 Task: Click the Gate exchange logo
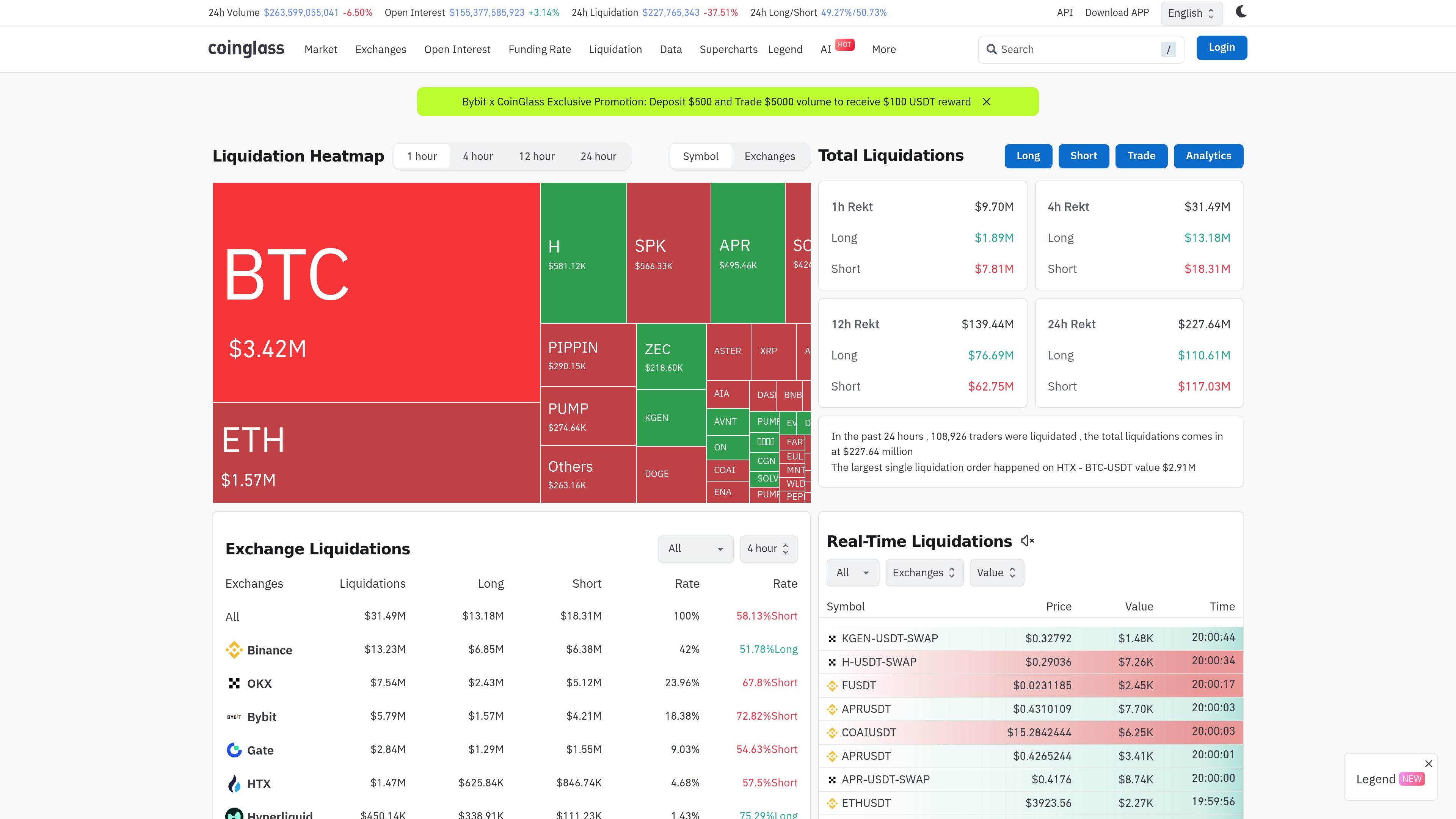coord(234,750)
